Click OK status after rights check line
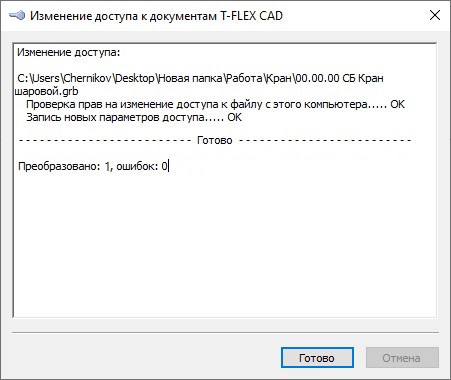The image size is (451, 380). [x=397, y=104]
